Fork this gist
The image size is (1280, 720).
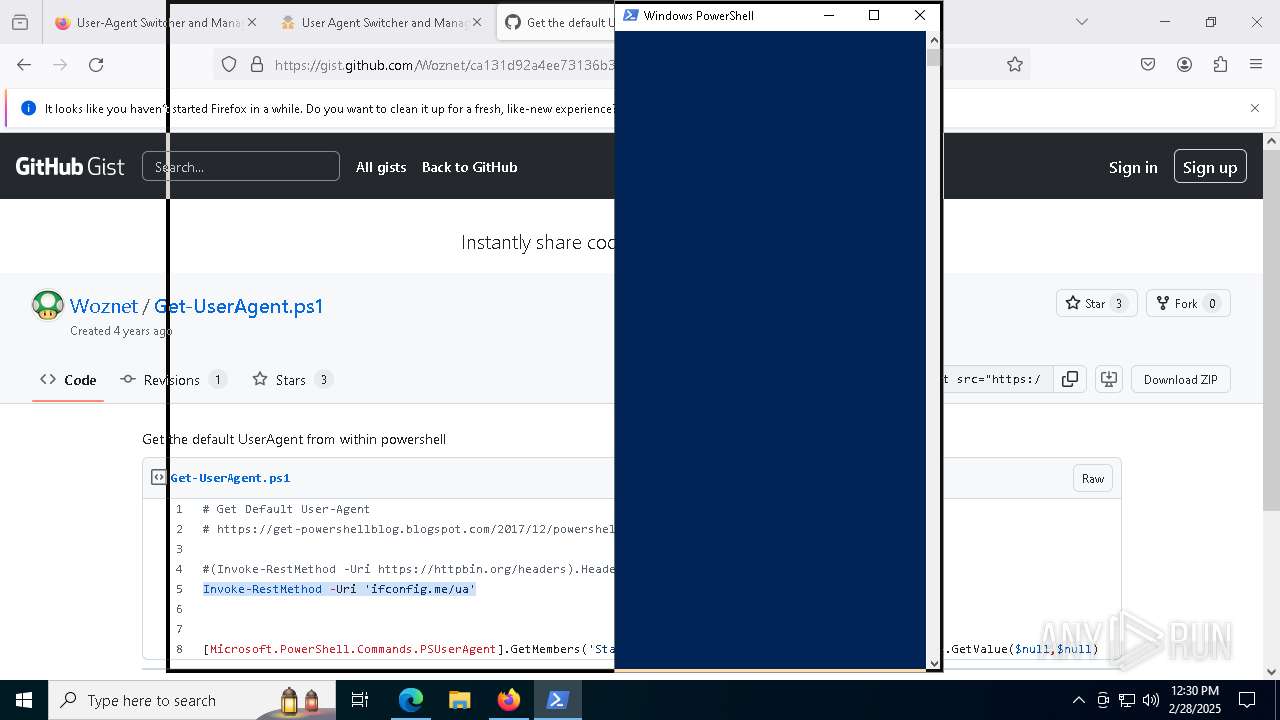point(1188,303)
